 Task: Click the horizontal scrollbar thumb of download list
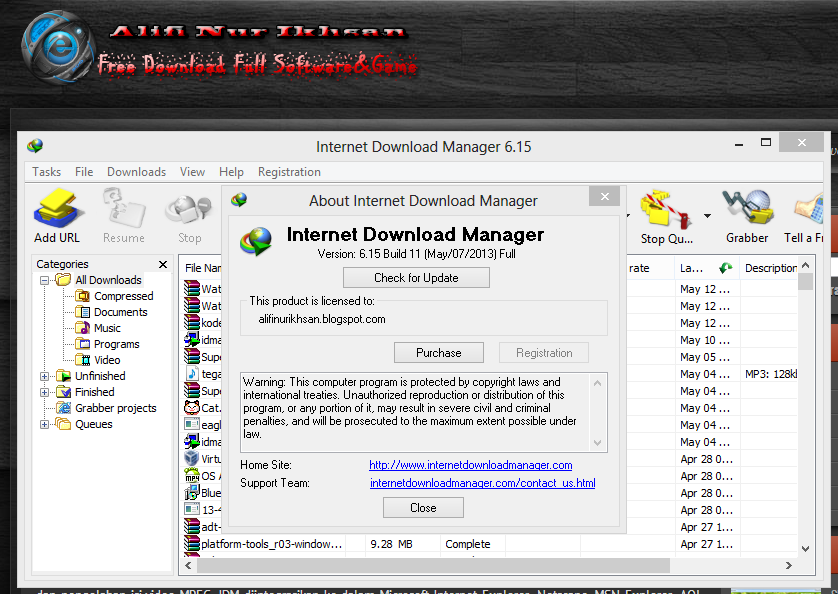pyautogui.click(x=431, y=565)
